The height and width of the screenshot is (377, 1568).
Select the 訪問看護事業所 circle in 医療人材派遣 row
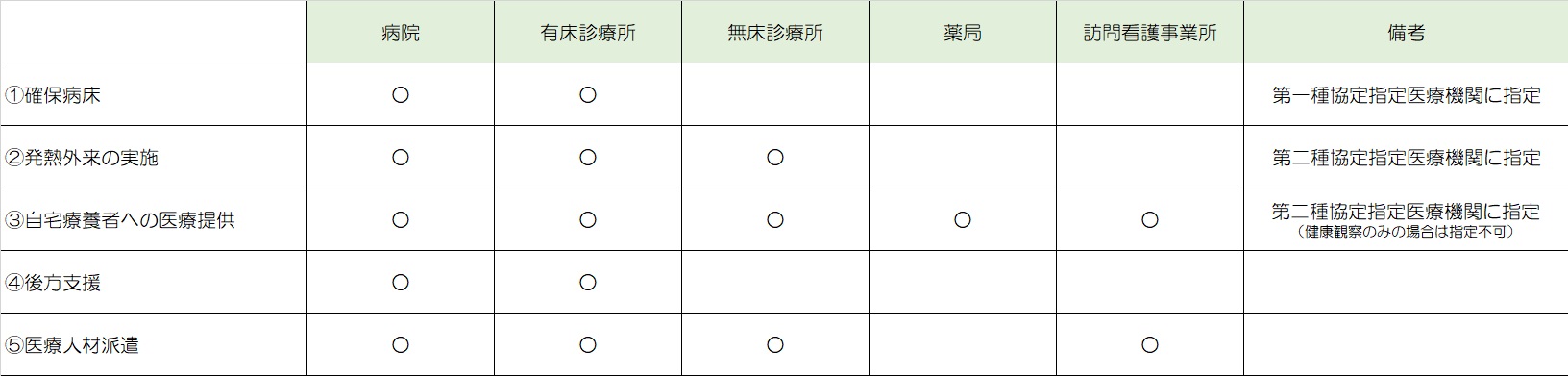tap(1150, 345)
